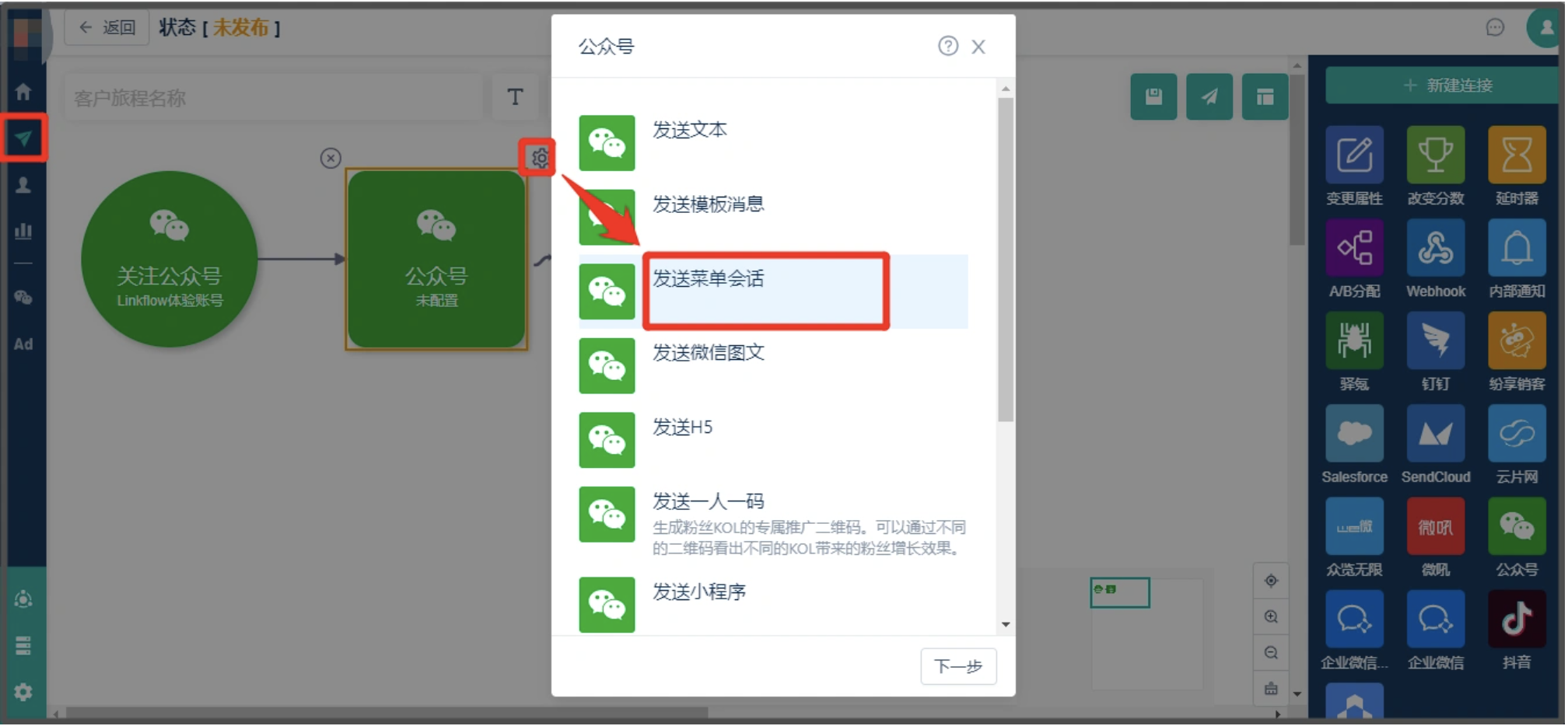Open the chat bubble icon in header
This screenshot has width=1568, height=726.
pos(1495,28)
